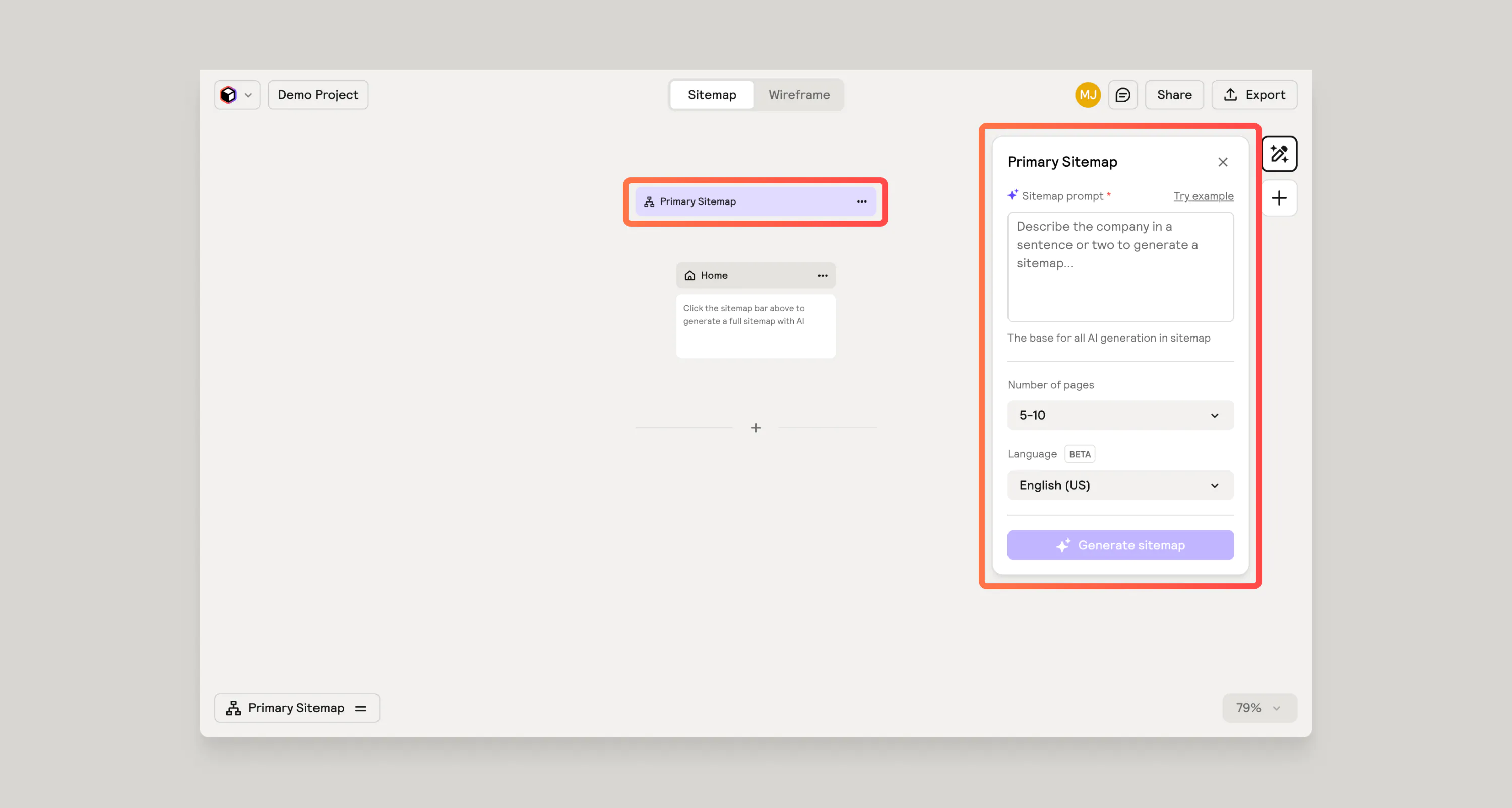Open the Home page more options menu
Image resolution: width=1512 pixels, height=808 pixels.
[823, 275]
